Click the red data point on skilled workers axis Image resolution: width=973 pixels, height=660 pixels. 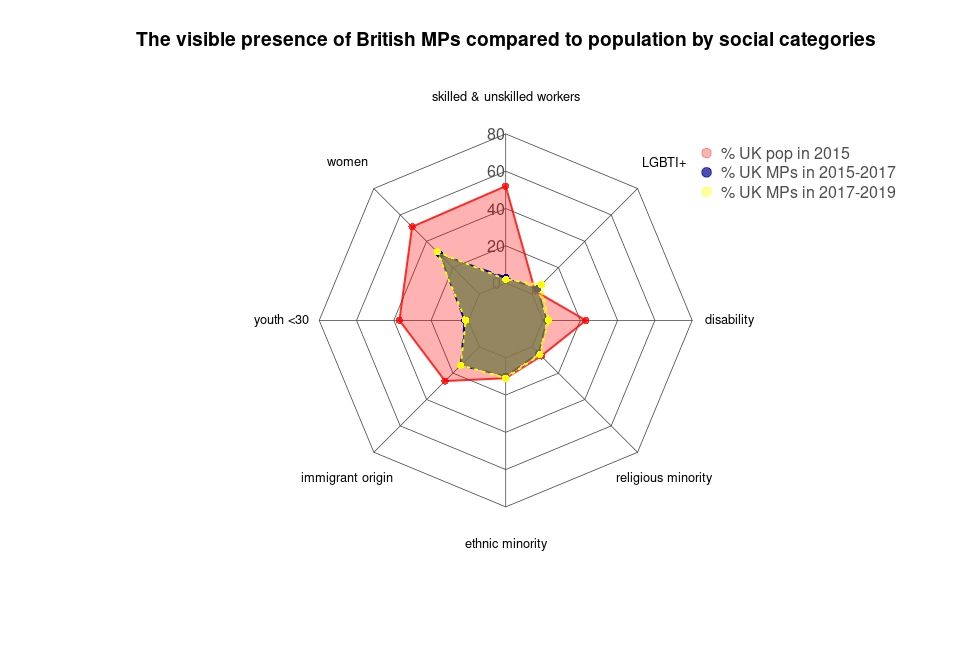point(506,186)
